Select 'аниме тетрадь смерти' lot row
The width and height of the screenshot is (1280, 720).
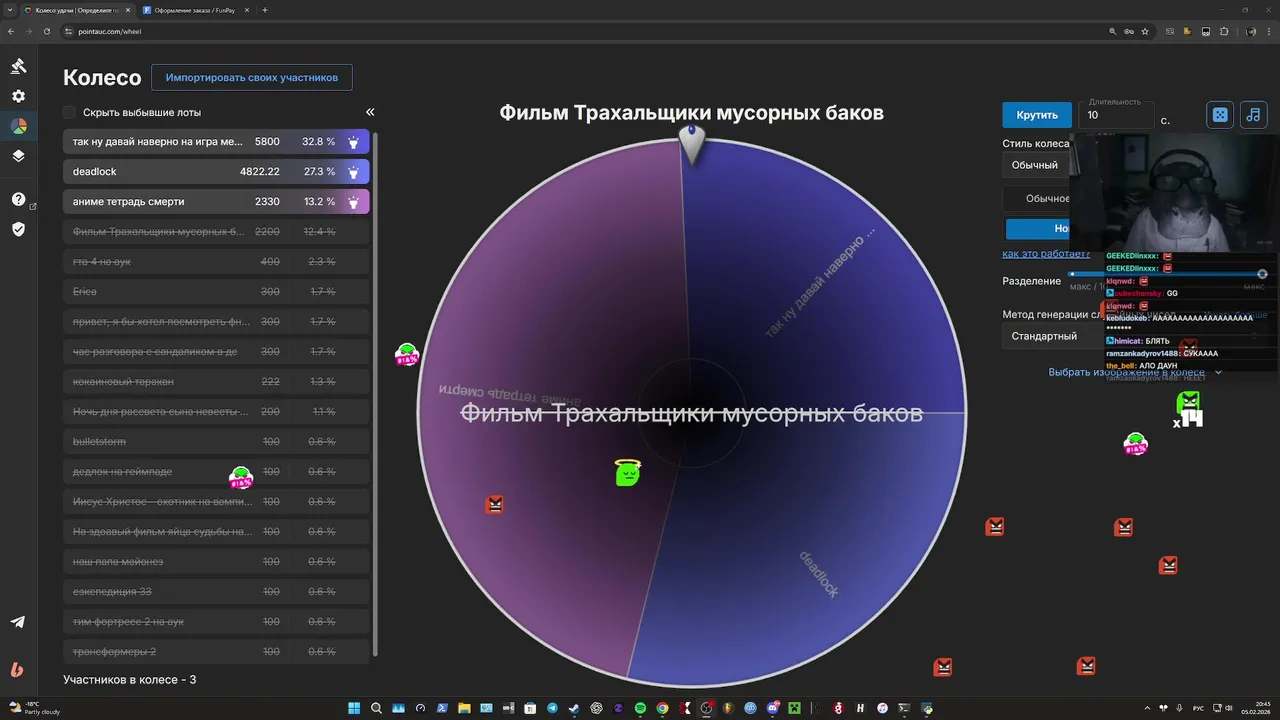(x=216, y=202)
